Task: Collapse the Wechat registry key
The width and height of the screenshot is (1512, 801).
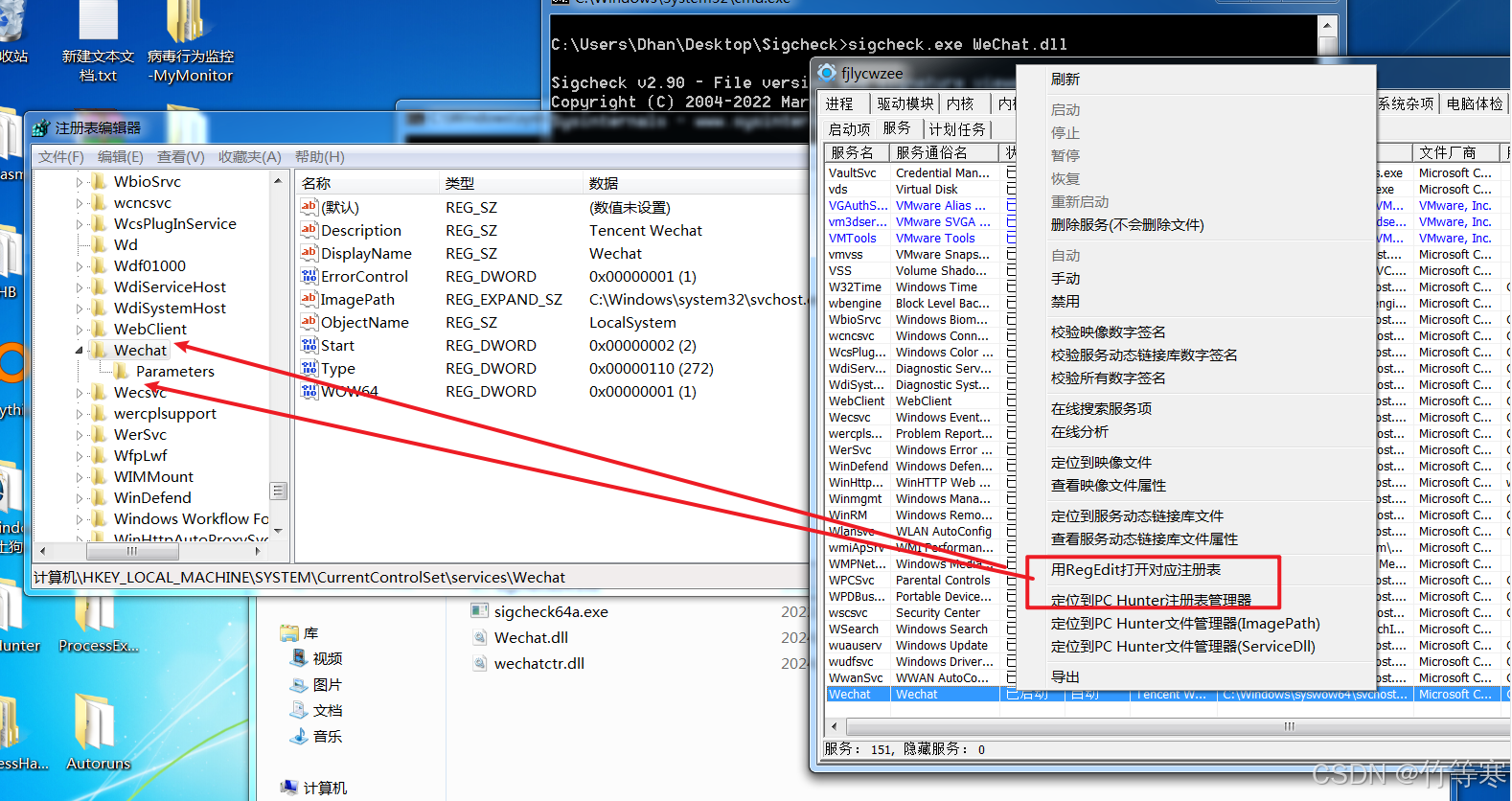Action: [80, 350]
